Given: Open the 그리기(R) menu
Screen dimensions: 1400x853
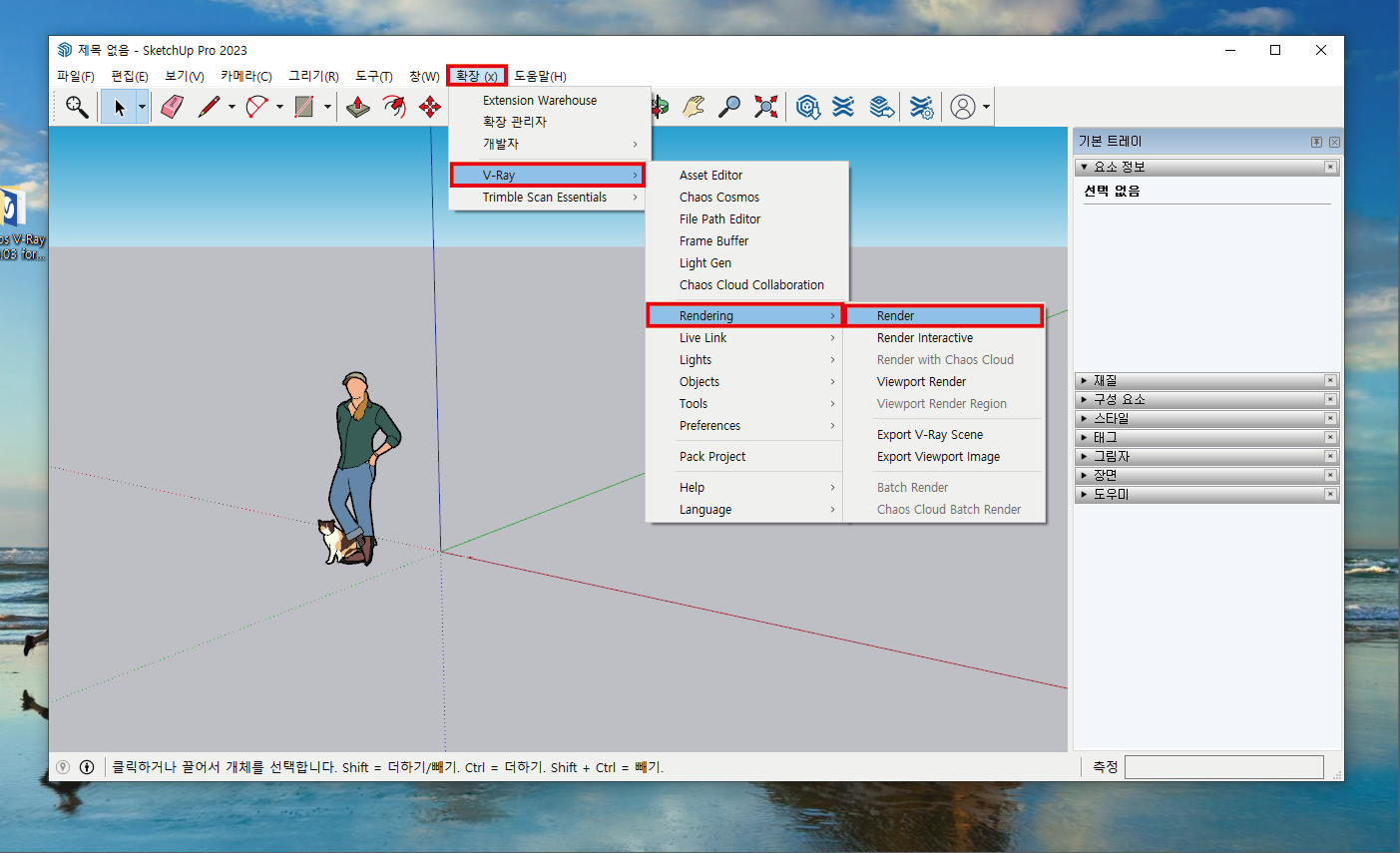Looking at the screenshot, I should coord(313,76).
